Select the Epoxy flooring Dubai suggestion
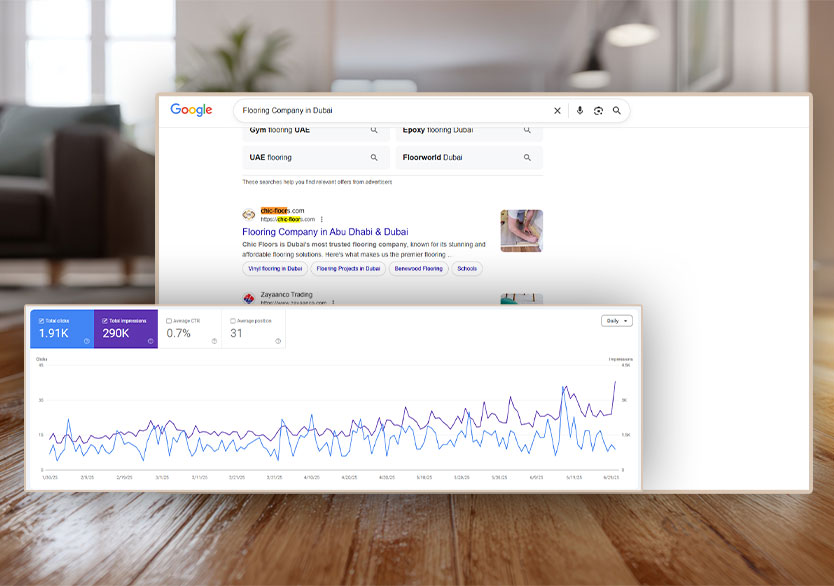 pos(438,130)
